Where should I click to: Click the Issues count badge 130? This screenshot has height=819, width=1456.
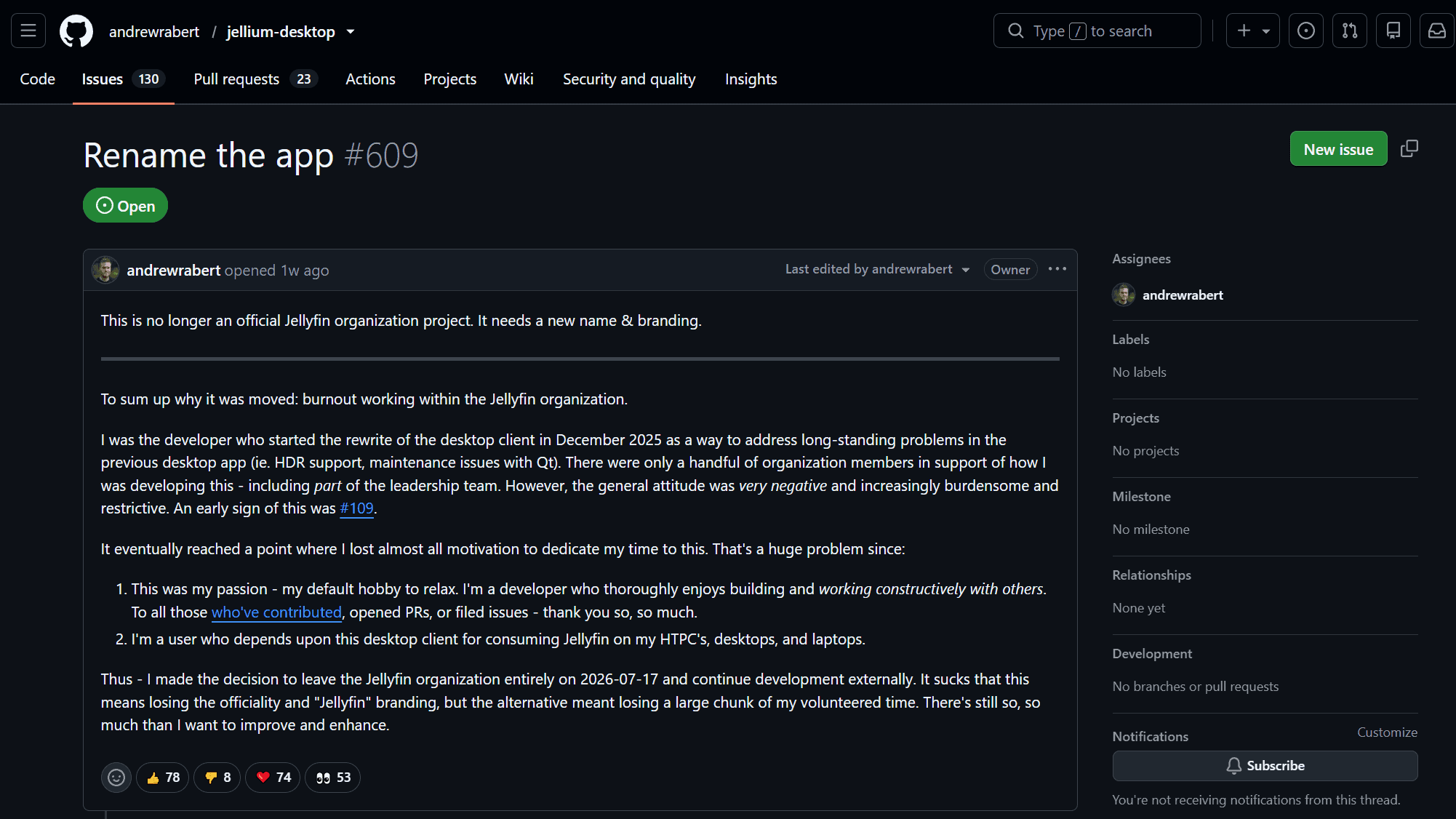149,79
